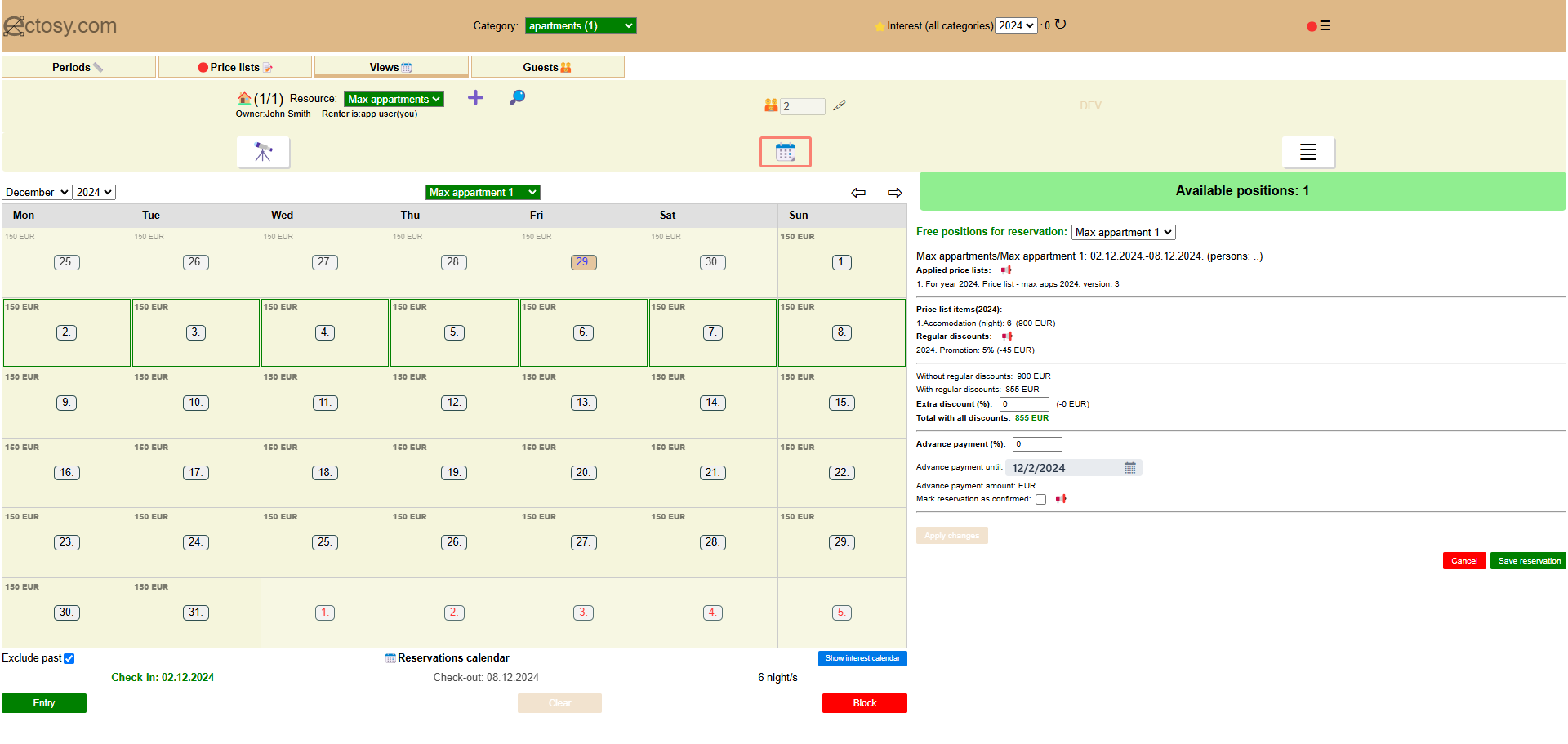Check Mark reservation as confirmed
This screenshot has height=744, width=1568.
pyautogui.click(x=1040, y=500)
